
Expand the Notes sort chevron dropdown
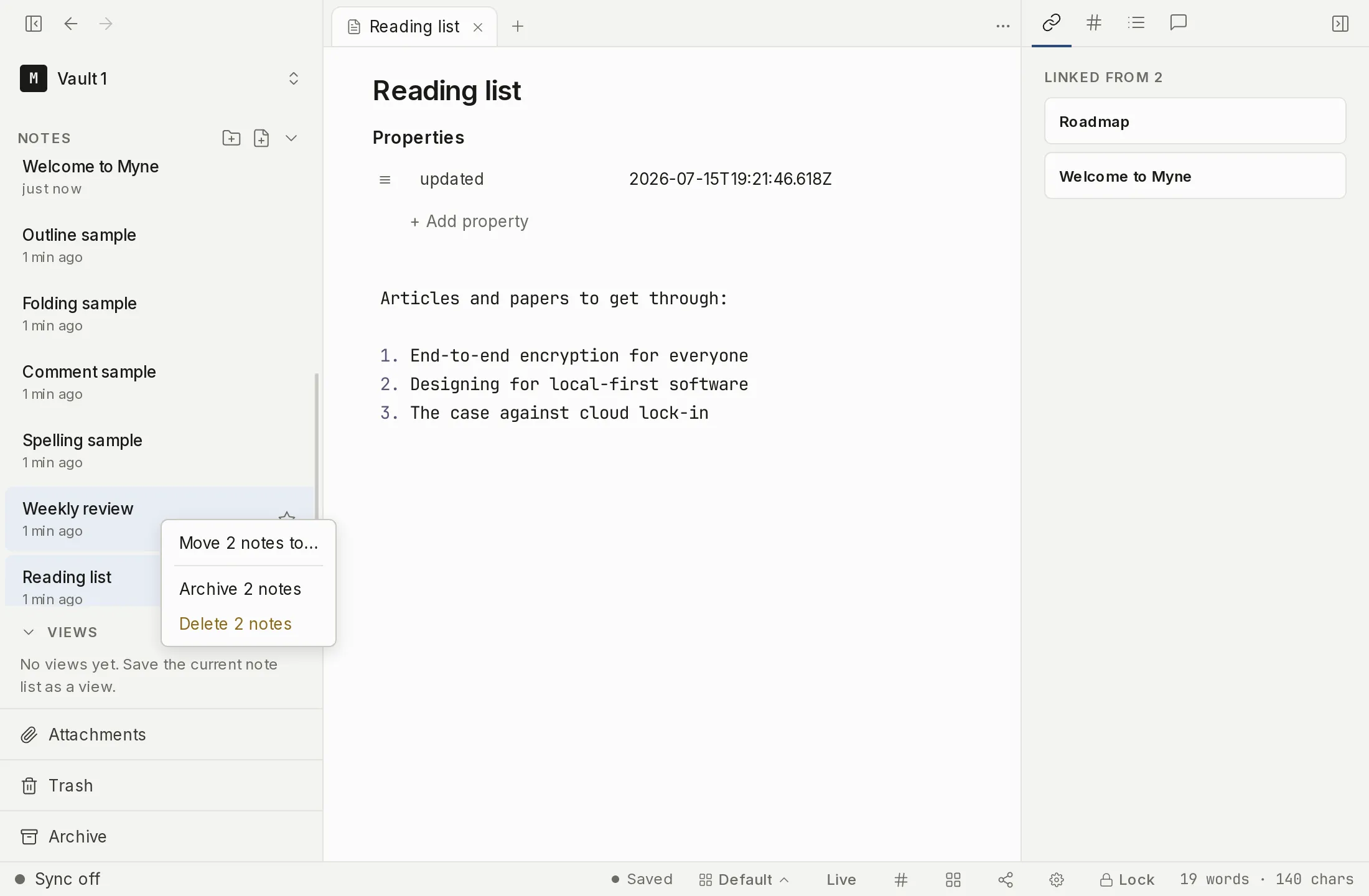pyautogui.click(x=291, y=138)
